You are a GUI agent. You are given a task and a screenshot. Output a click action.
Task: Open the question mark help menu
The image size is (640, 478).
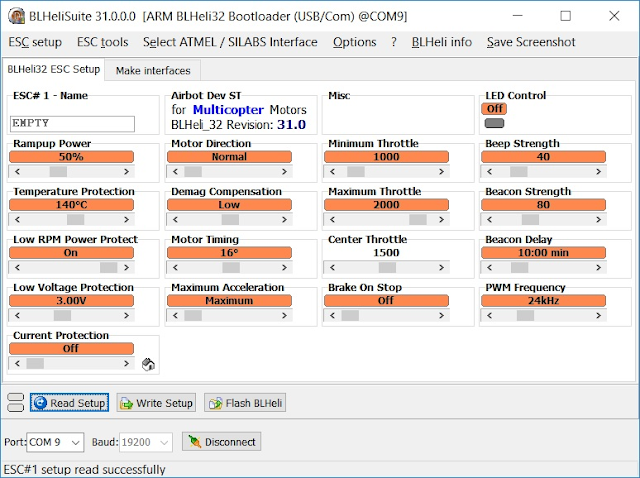[394, 42]
